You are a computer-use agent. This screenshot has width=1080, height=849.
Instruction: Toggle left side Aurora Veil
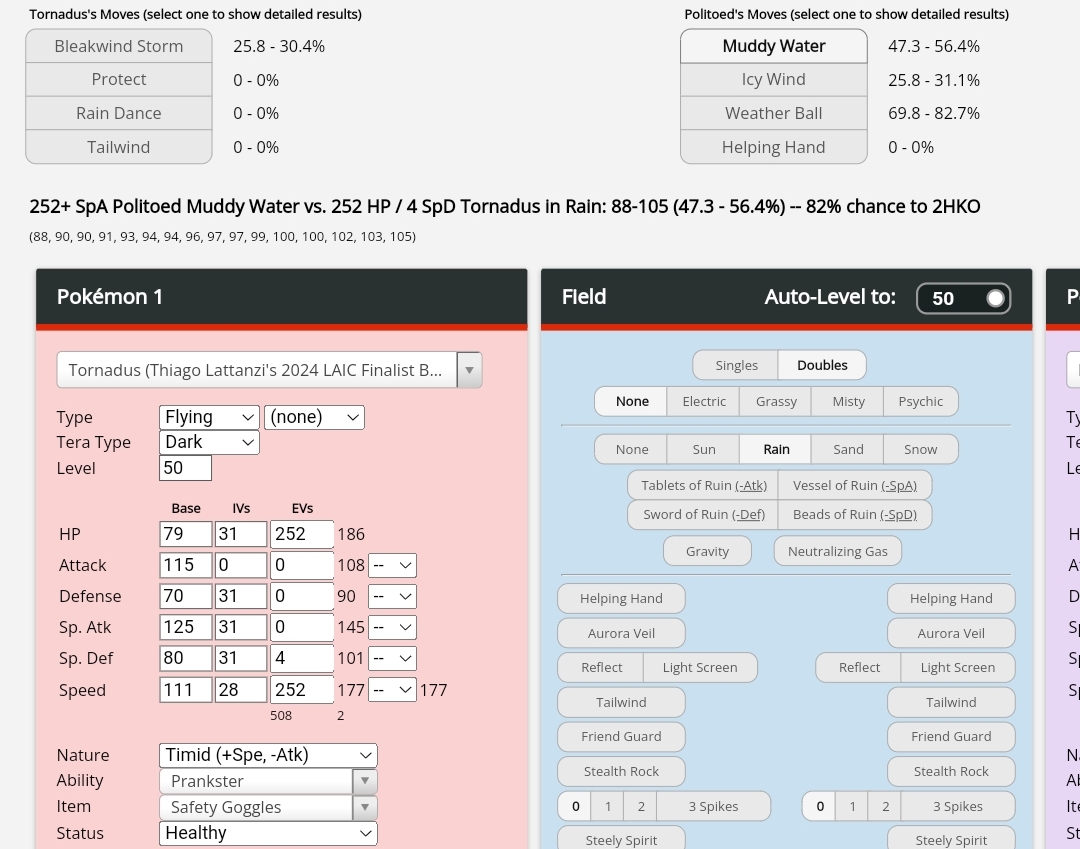[x=621, y=633]
